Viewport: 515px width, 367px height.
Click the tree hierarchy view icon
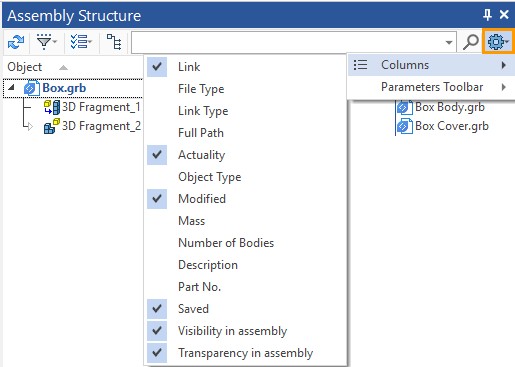[x=114, y=42]
